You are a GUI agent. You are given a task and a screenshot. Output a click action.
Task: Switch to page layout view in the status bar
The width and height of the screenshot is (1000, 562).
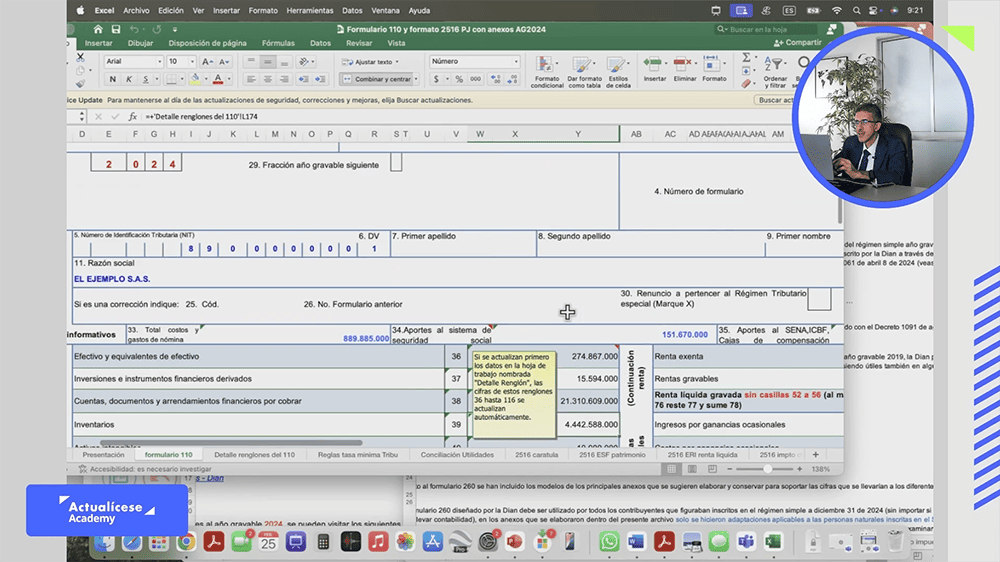(692, 469)
